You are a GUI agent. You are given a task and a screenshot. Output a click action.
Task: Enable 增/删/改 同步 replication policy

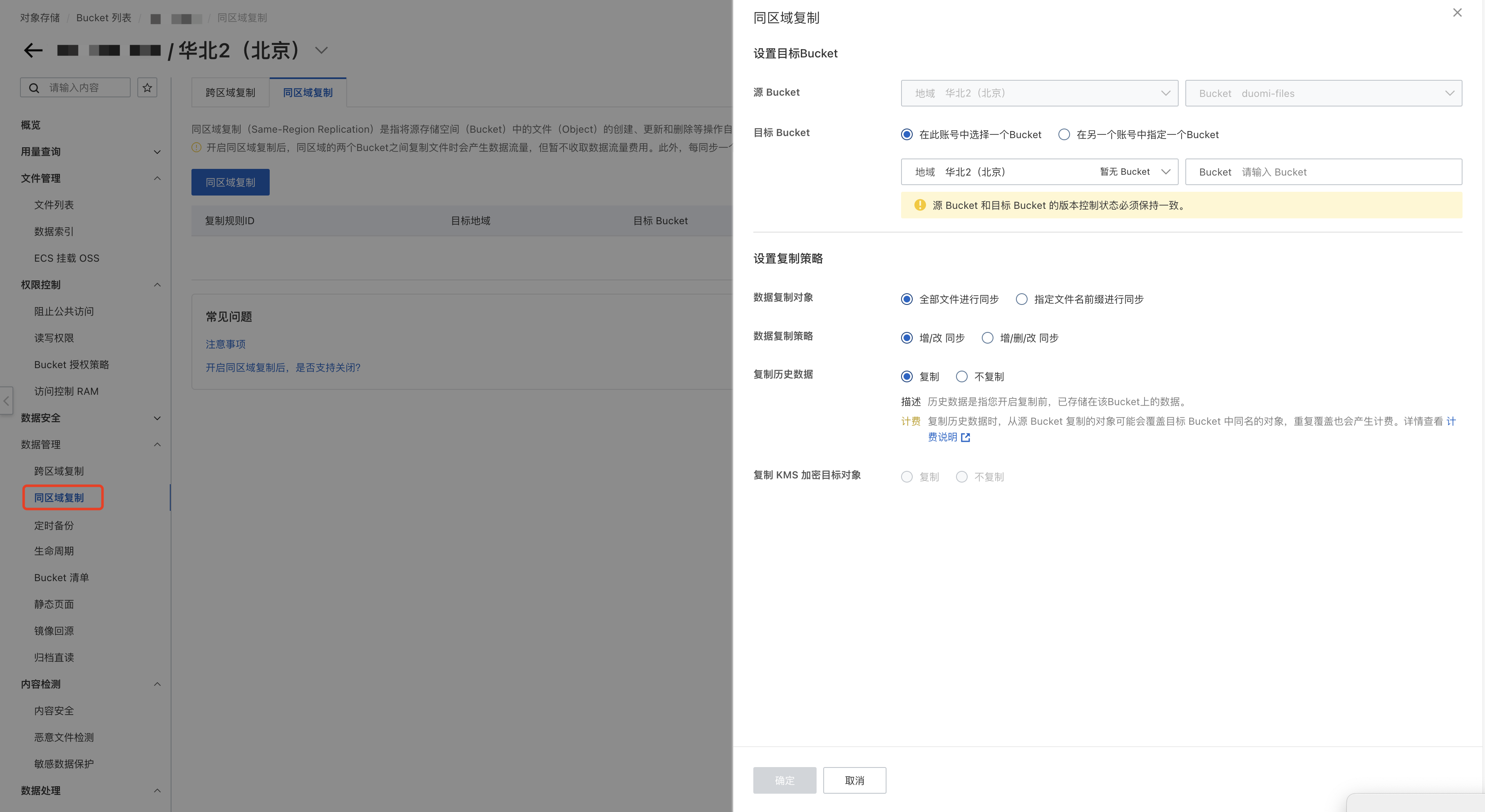[988, 338]
